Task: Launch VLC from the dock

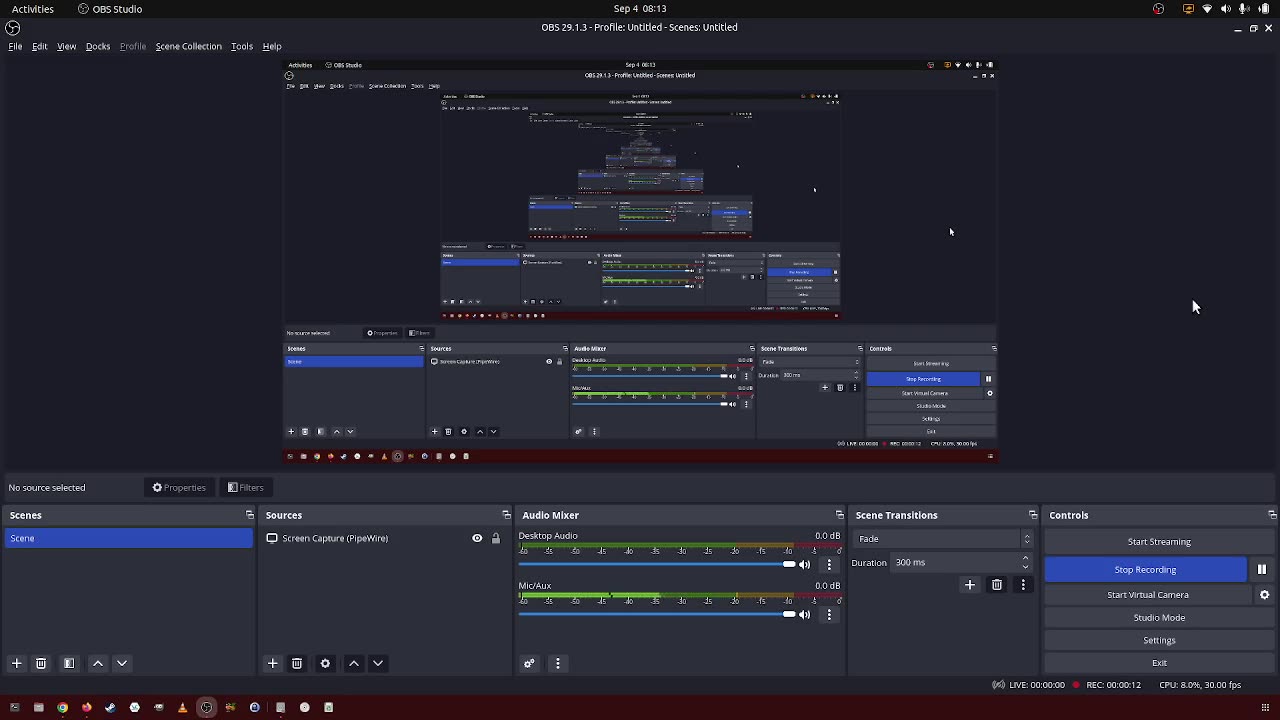Action: (x=182, y=707)
